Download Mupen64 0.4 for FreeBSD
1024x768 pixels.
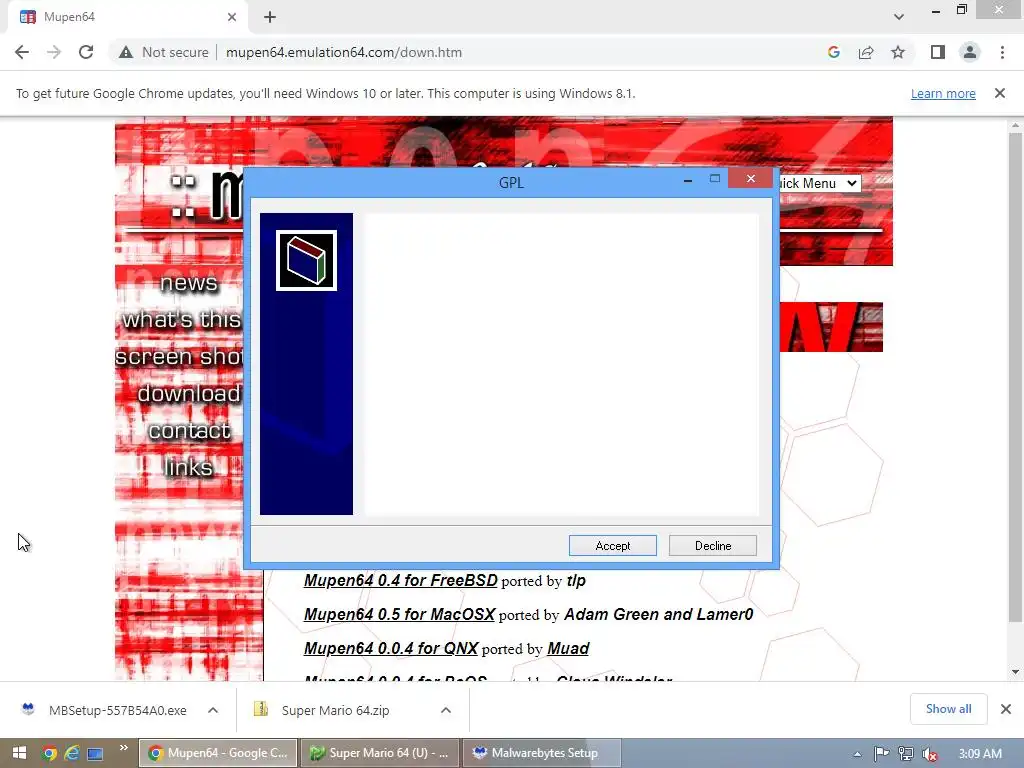pyautogui.click(x=400, y=581)
